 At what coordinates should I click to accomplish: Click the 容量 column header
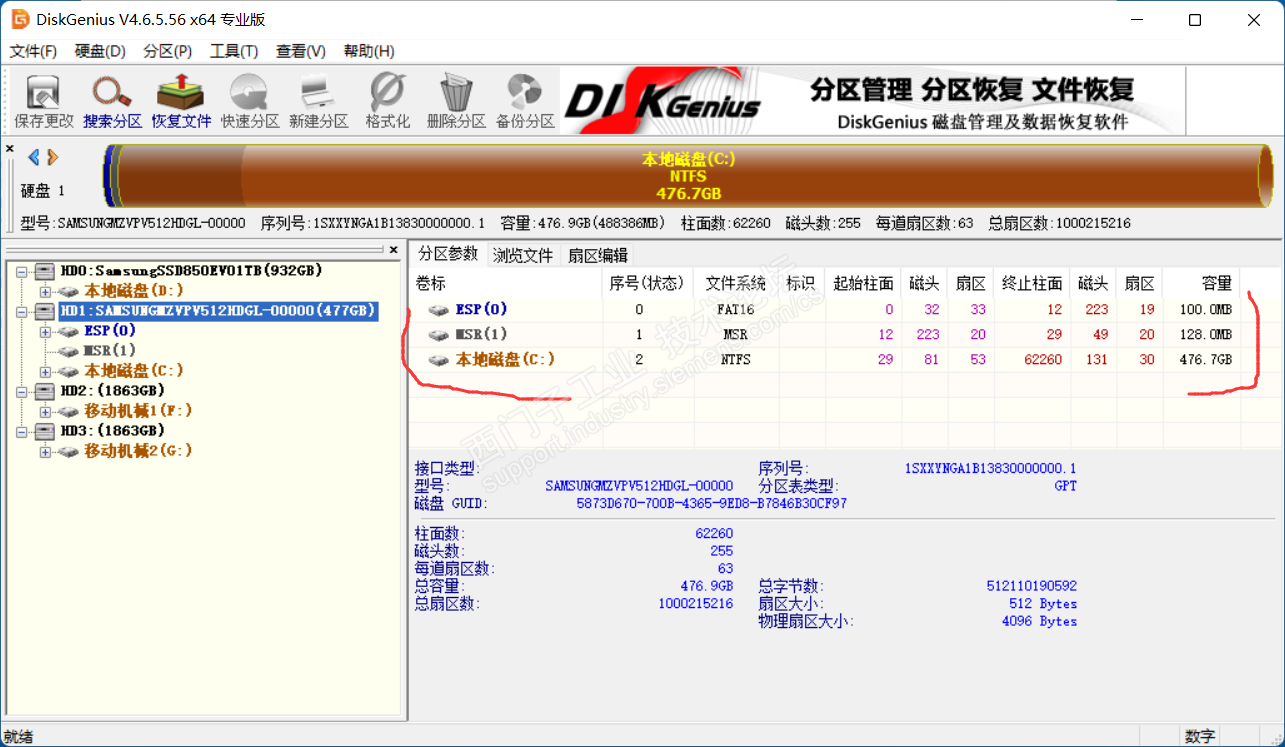[x=1201, y=283]
